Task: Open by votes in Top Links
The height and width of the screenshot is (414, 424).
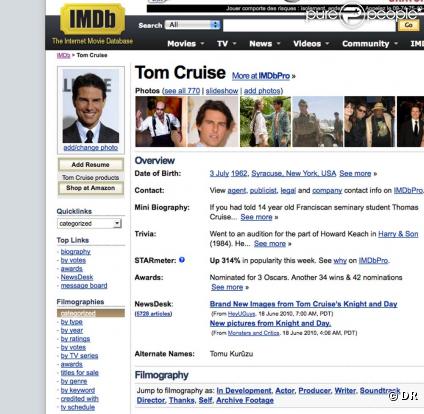Action: pyautogui.click(x=73, y=260)
